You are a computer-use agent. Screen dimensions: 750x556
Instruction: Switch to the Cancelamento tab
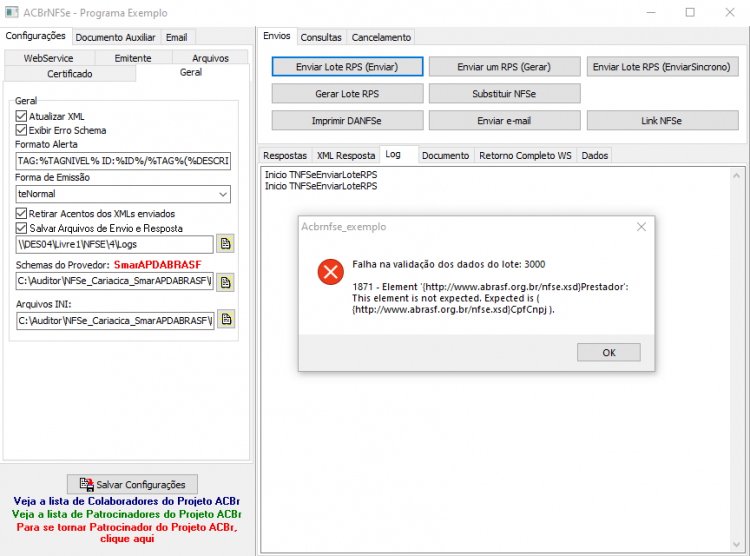coord(381,37)
